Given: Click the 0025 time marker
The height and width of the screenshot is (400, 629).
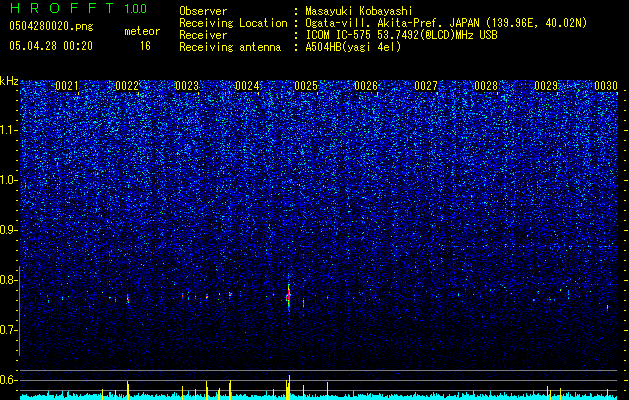Looking at the screenshot, I should [x=306, y=86].
